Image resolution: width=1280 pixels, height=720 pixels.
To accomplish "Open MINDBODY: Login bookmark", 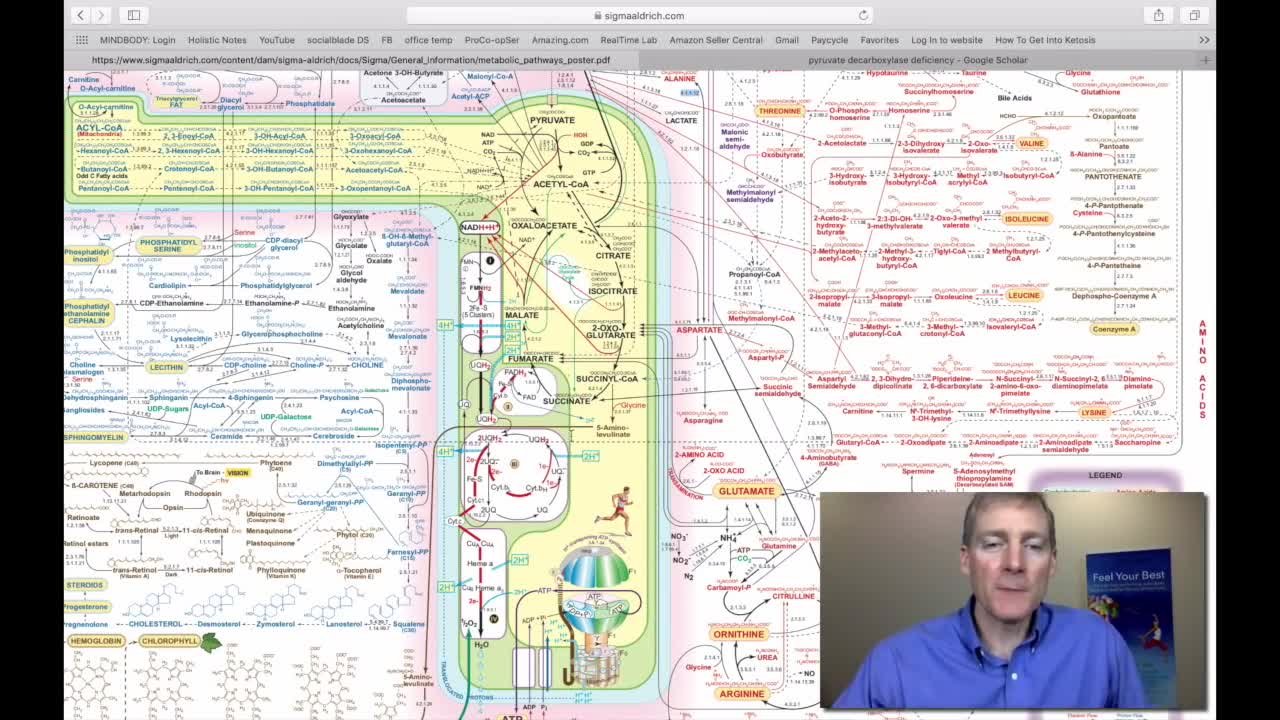I will (x=137, y=40).
